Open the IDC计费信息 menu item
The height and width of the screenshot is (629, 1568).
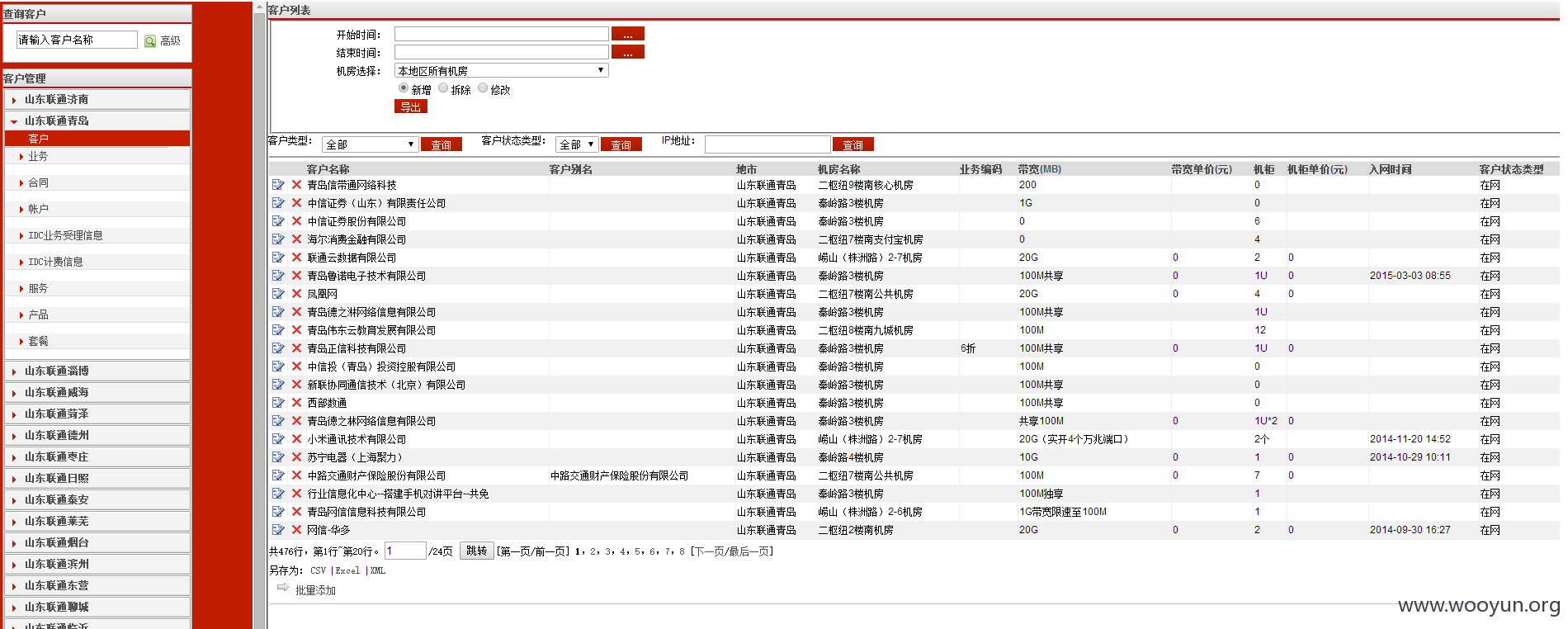(x=55, y=262)
